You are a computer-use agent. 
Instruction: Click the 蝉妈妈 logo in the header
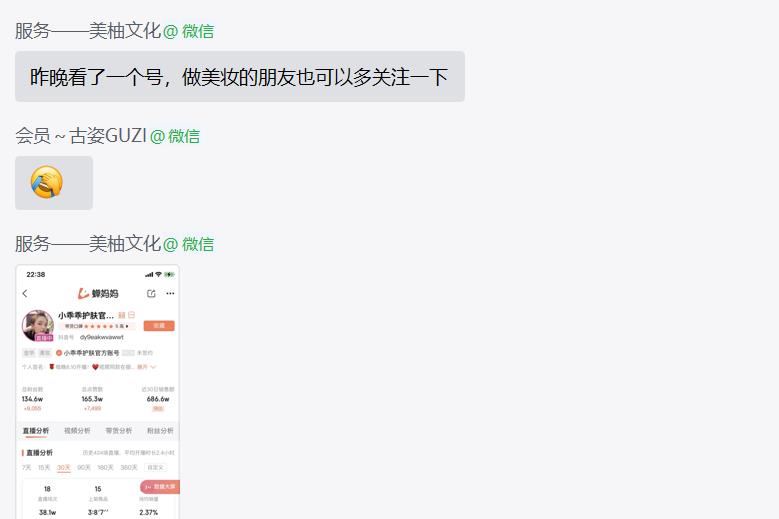98,294
